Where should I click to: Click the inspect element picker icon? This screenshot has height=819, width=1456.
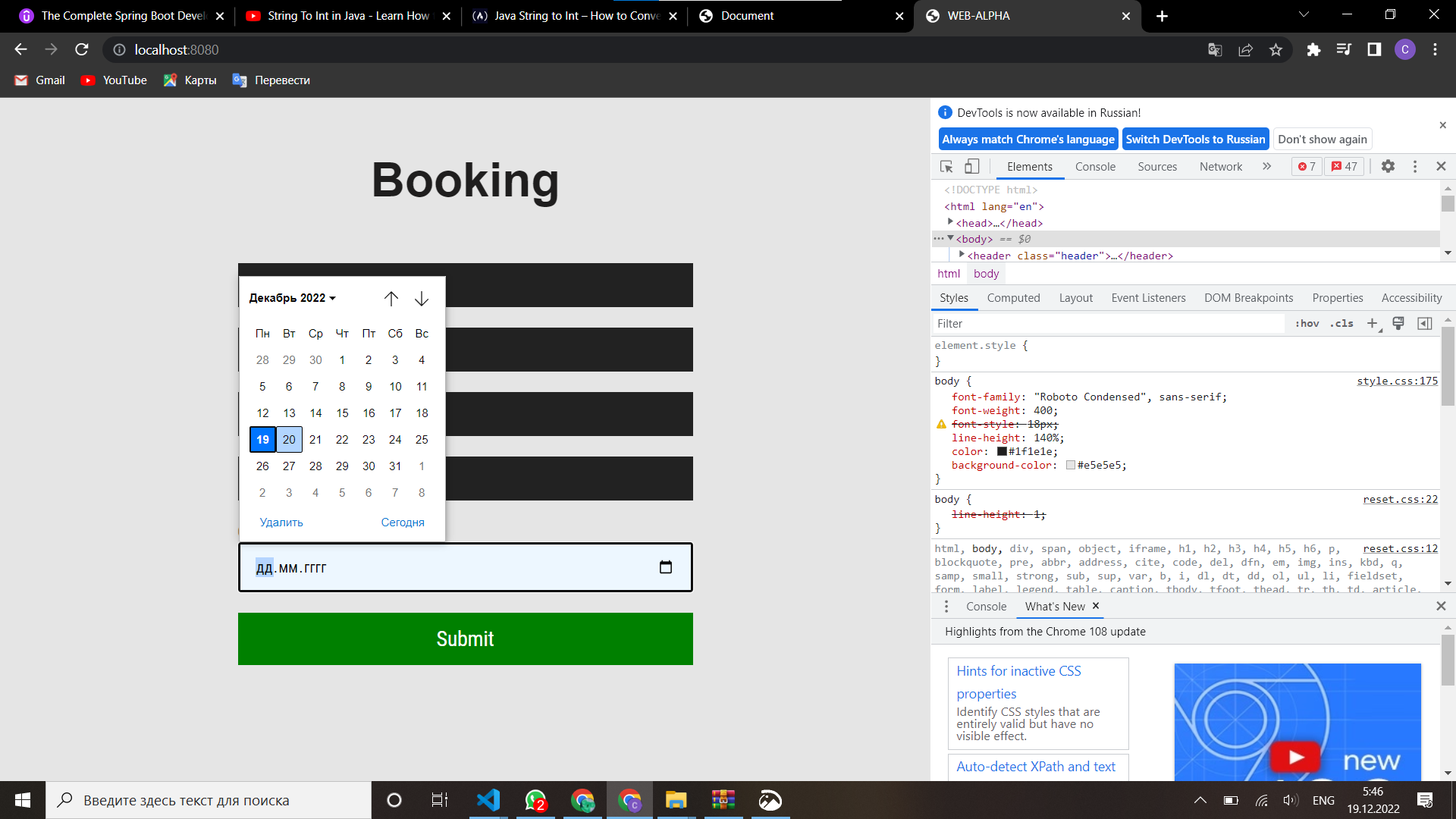946,166
